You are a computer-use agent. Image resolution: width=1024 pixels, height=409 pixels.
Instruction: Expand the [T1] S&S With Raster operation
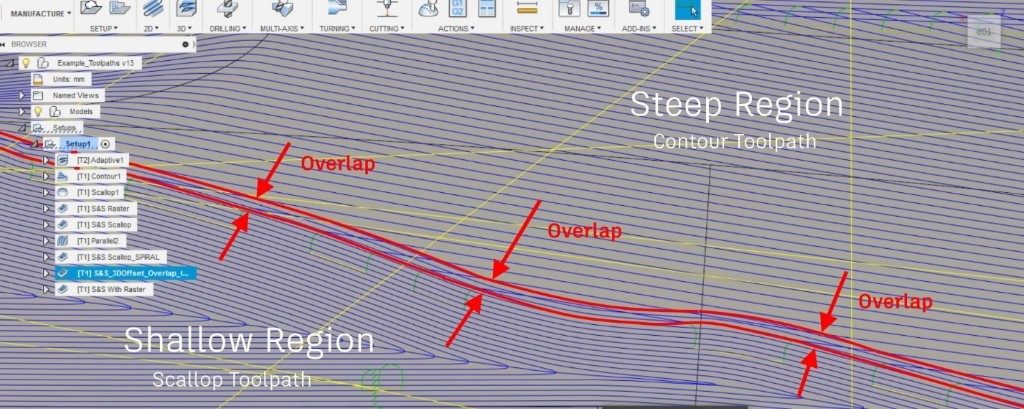click(x=46, y=289)
